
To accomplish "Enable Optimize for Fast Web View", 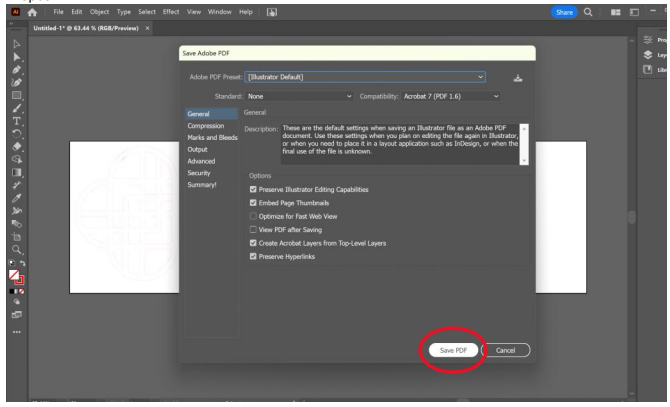I will pos(252,216).
